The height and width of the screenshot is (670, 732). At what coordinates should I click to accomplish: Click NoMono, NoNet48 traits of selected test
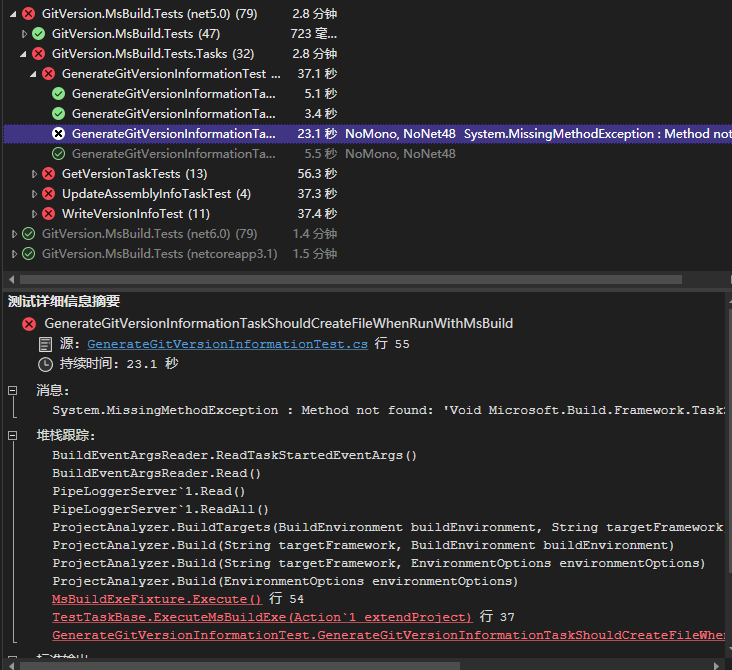coord(400,134)
